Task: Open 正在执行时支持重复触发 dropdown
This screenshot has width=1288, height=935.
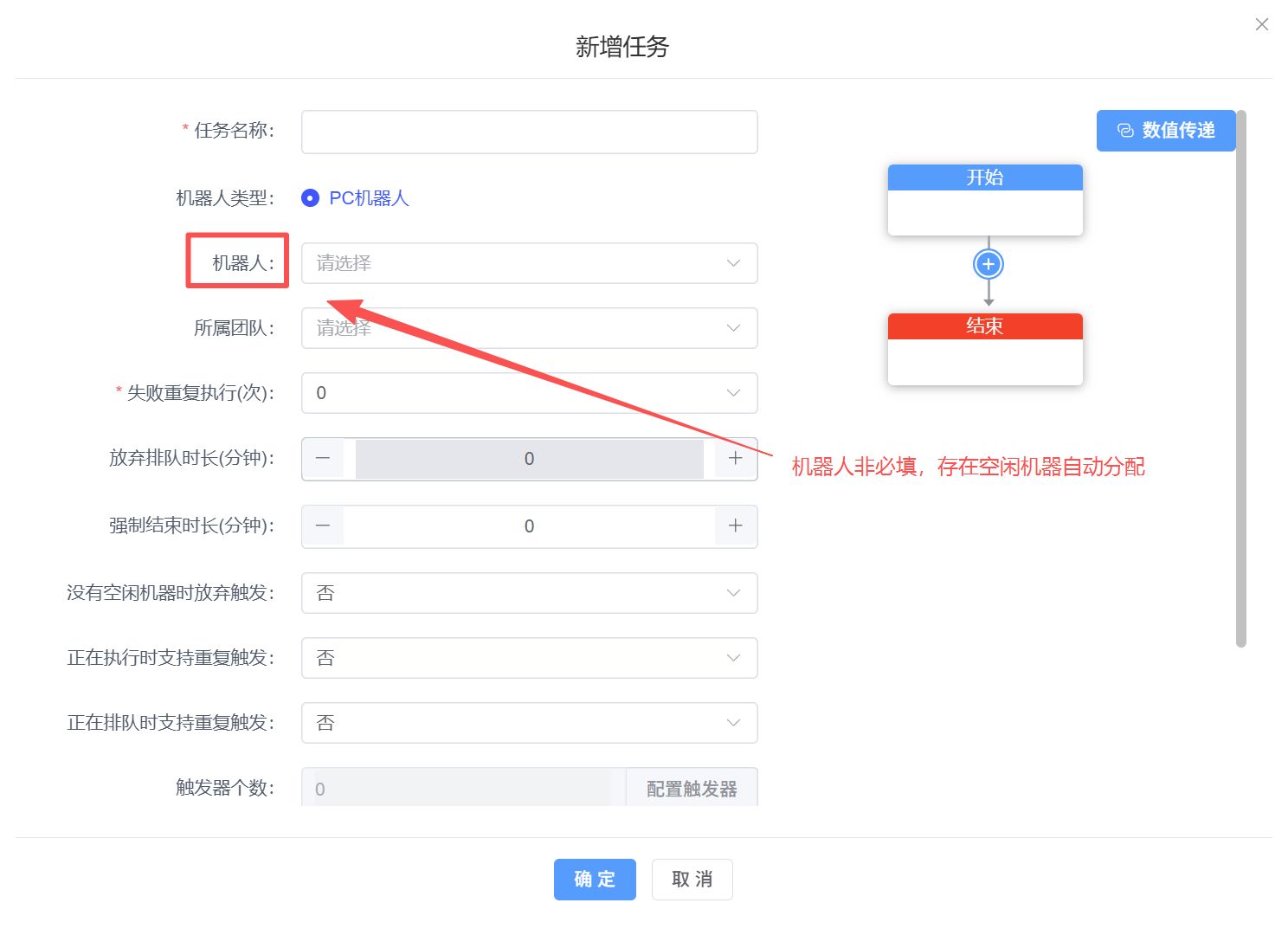Action: point(529,658)
